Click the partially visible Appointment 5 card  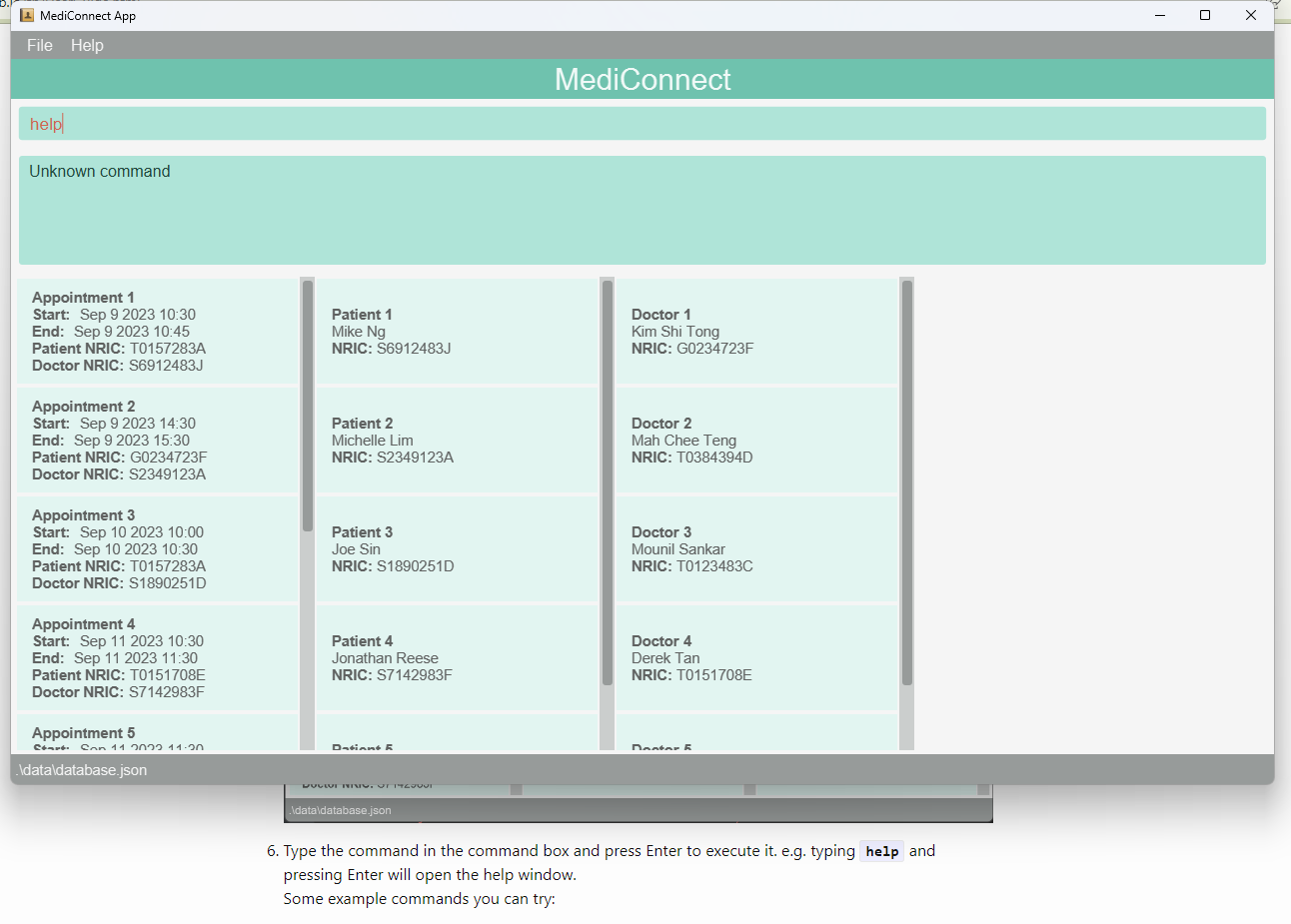tap(158, 734)
